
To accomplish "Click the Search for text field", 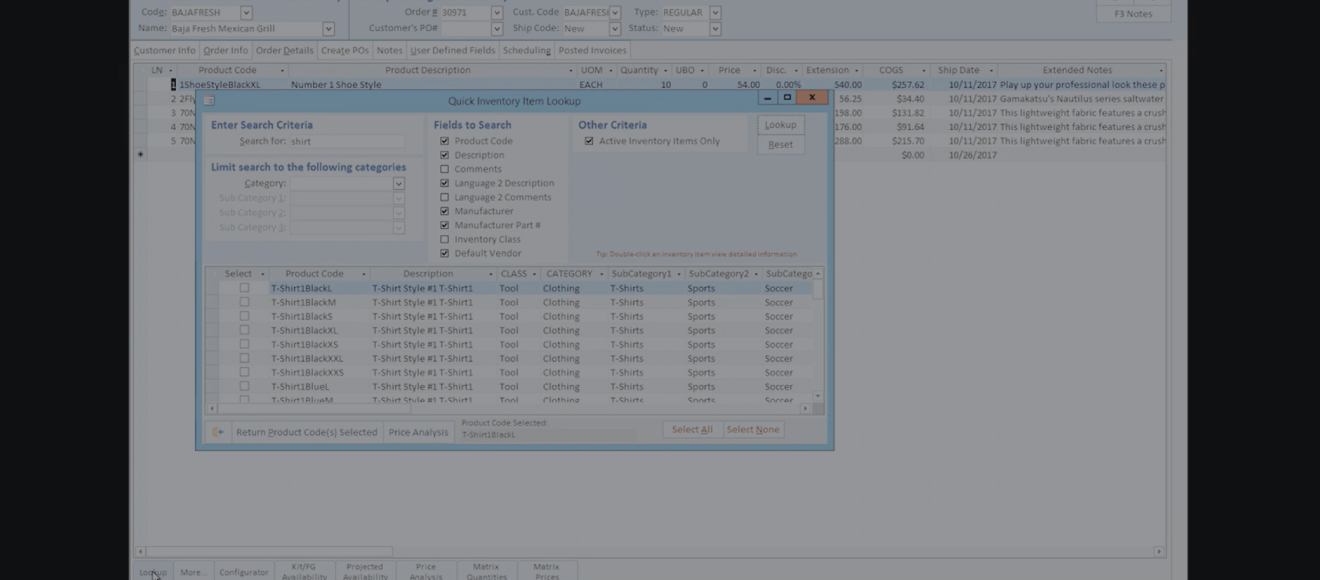I will 346,142.
